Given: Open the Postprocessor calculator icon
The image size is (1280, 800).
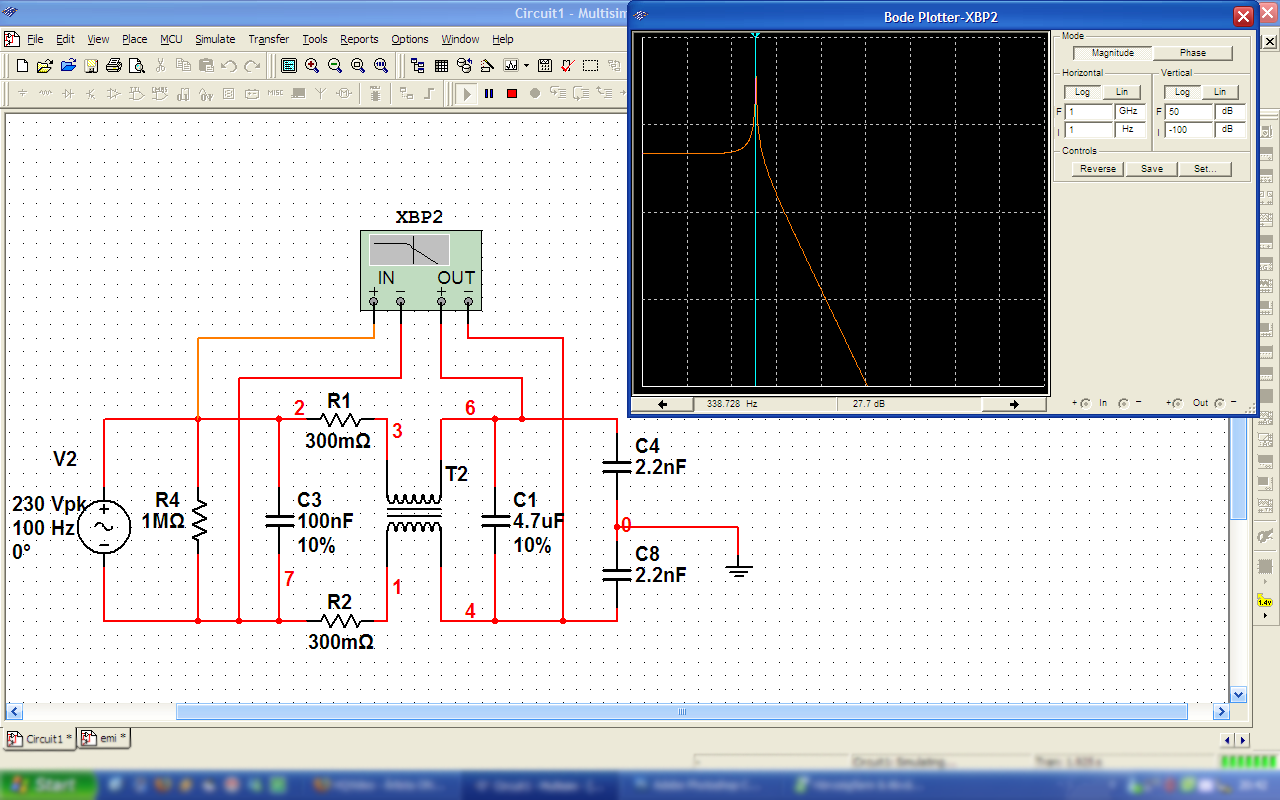Looking at the screenshot, I should (x=545, y=66).
